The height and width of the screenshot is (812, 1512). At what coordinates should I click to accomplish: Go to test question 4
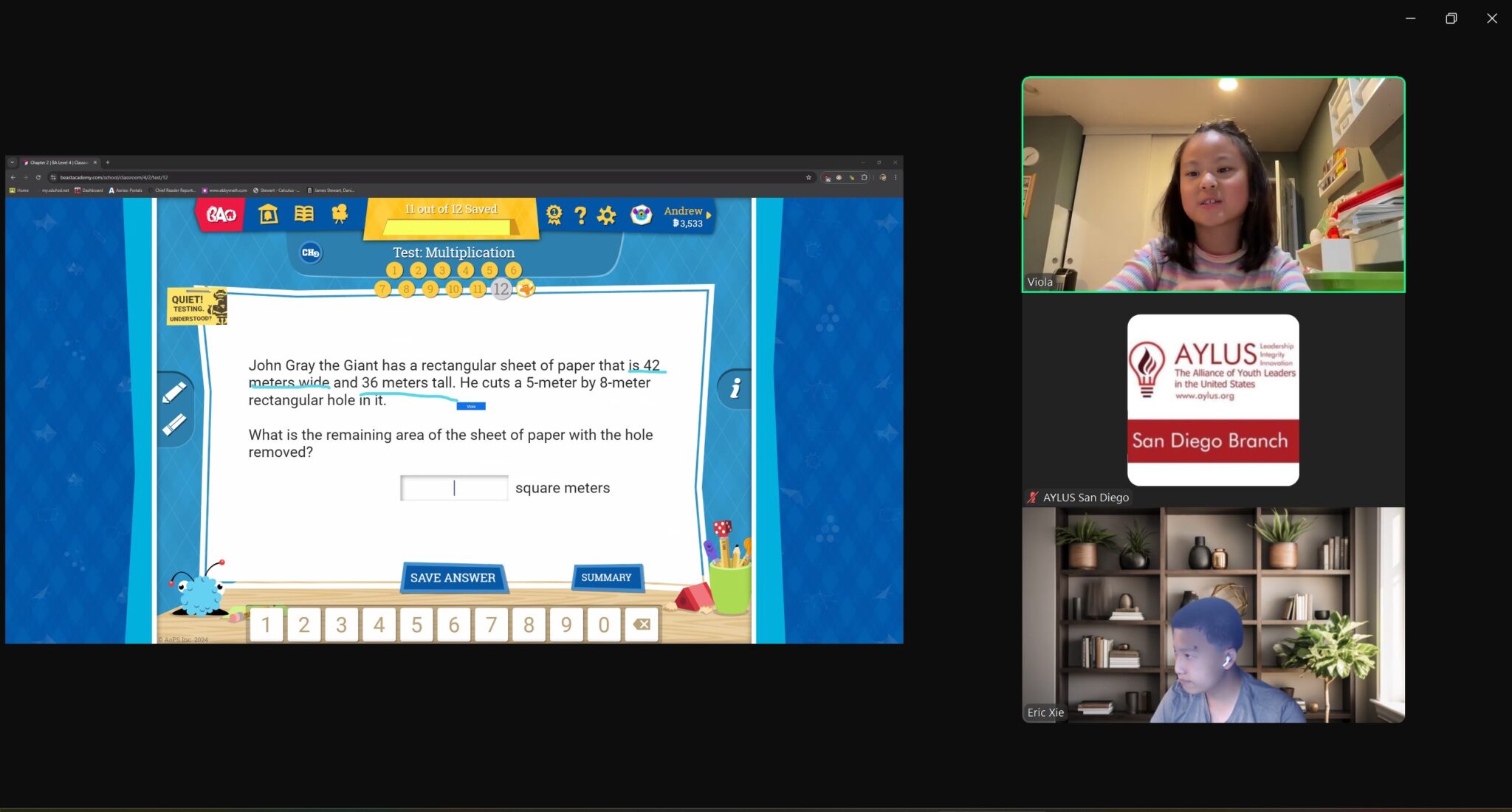coord(465,270)
